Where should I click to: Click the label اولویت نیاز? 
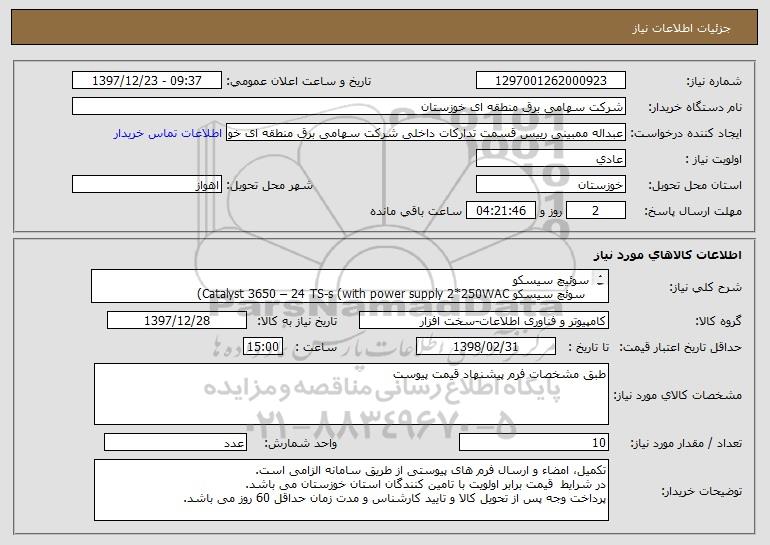coord(714,159)
